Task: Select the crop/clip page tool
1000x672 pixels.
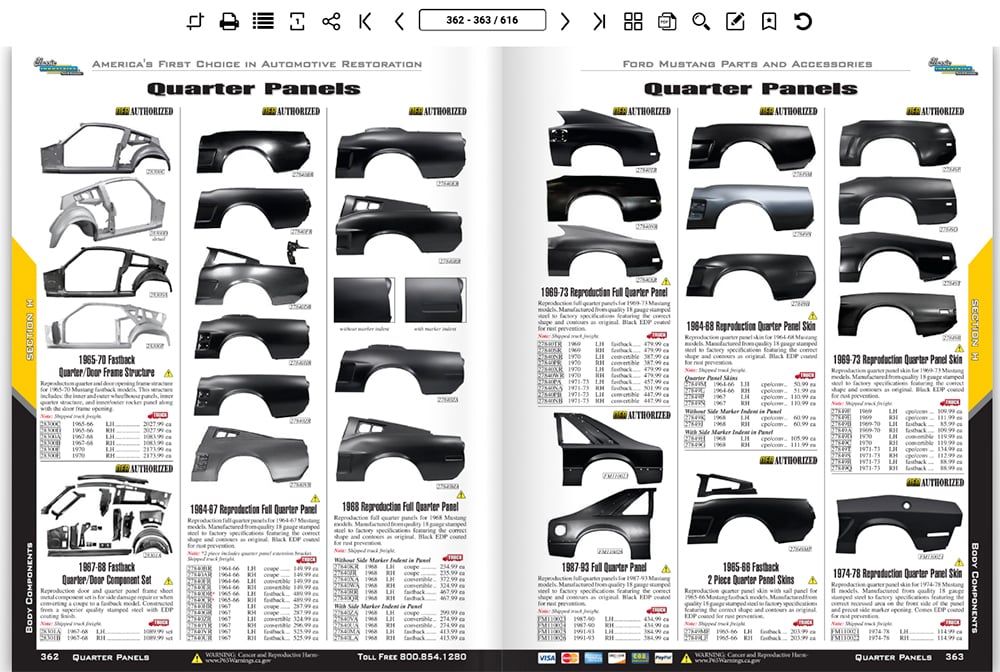Action: point(195,21)
